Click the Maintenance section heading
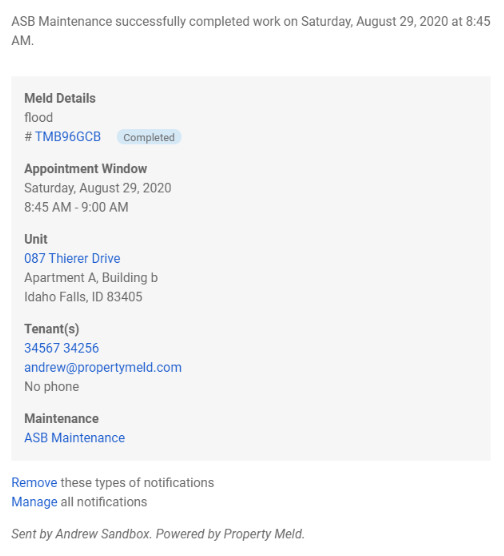This screenshot has width=504, height=556. (61, 419)
